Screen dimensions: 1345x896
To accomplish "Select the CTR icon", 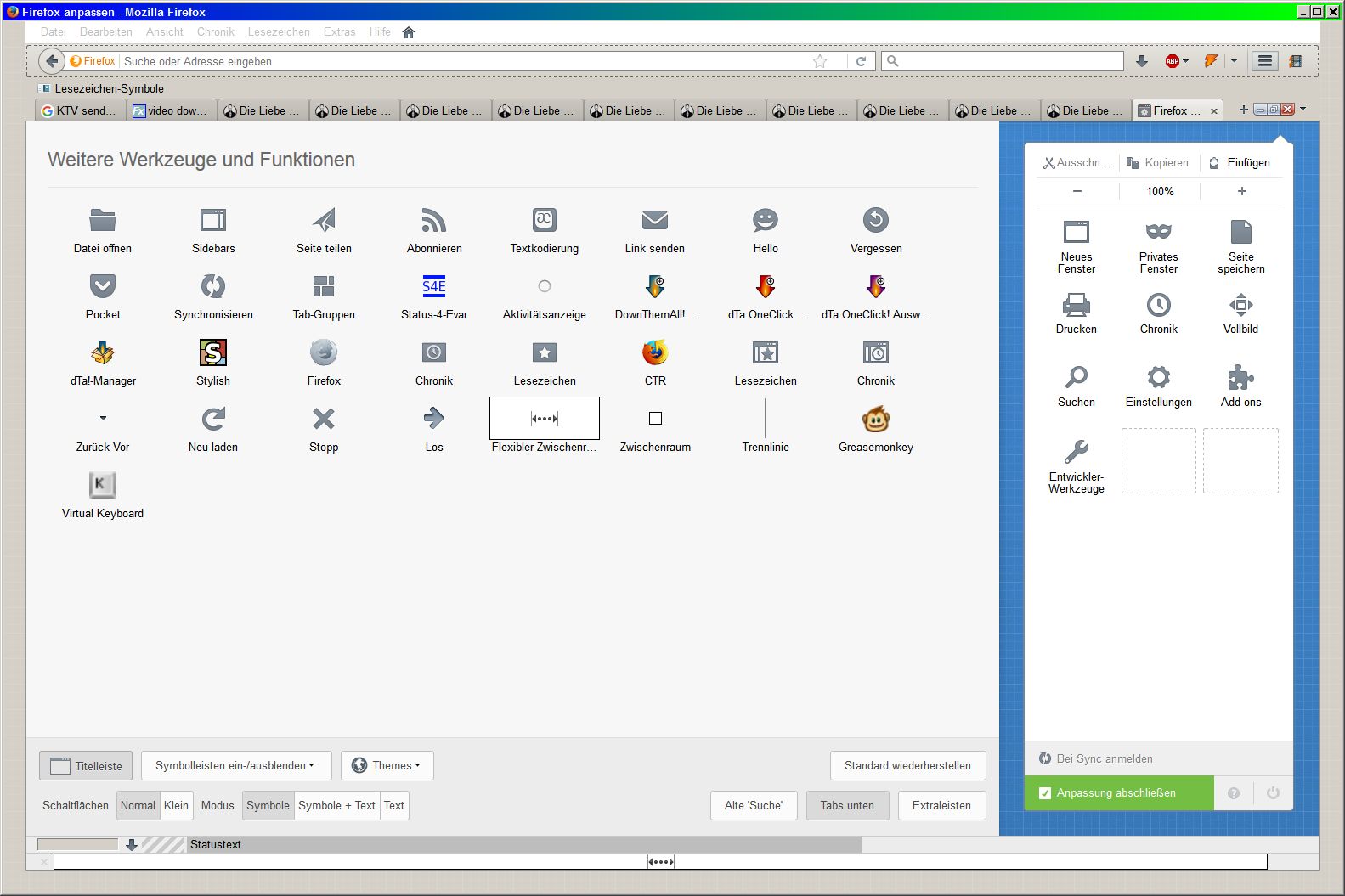I will (655, 352).
